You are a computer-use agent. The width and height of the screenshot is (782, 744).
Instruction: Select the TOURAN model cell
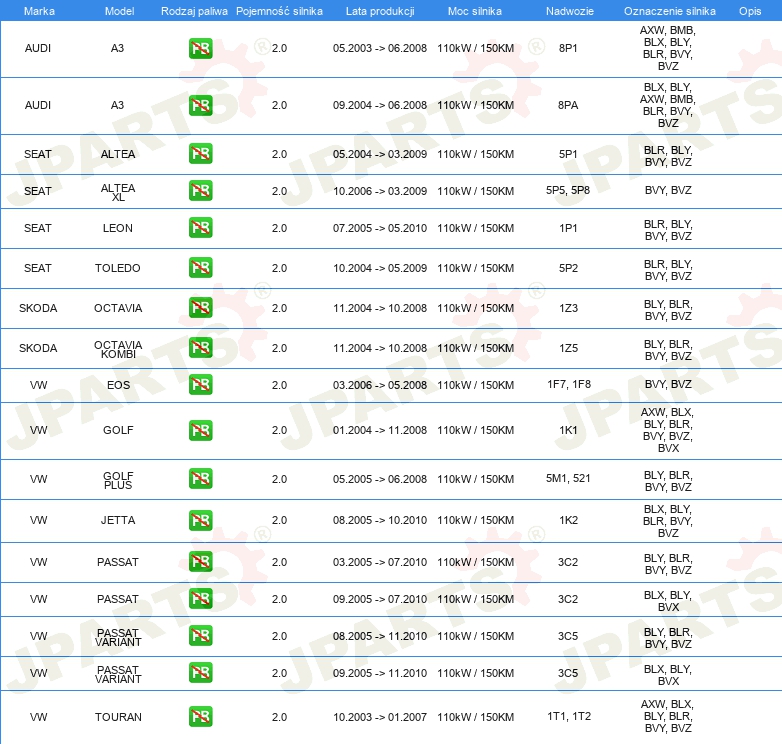(x=118, y=717)
